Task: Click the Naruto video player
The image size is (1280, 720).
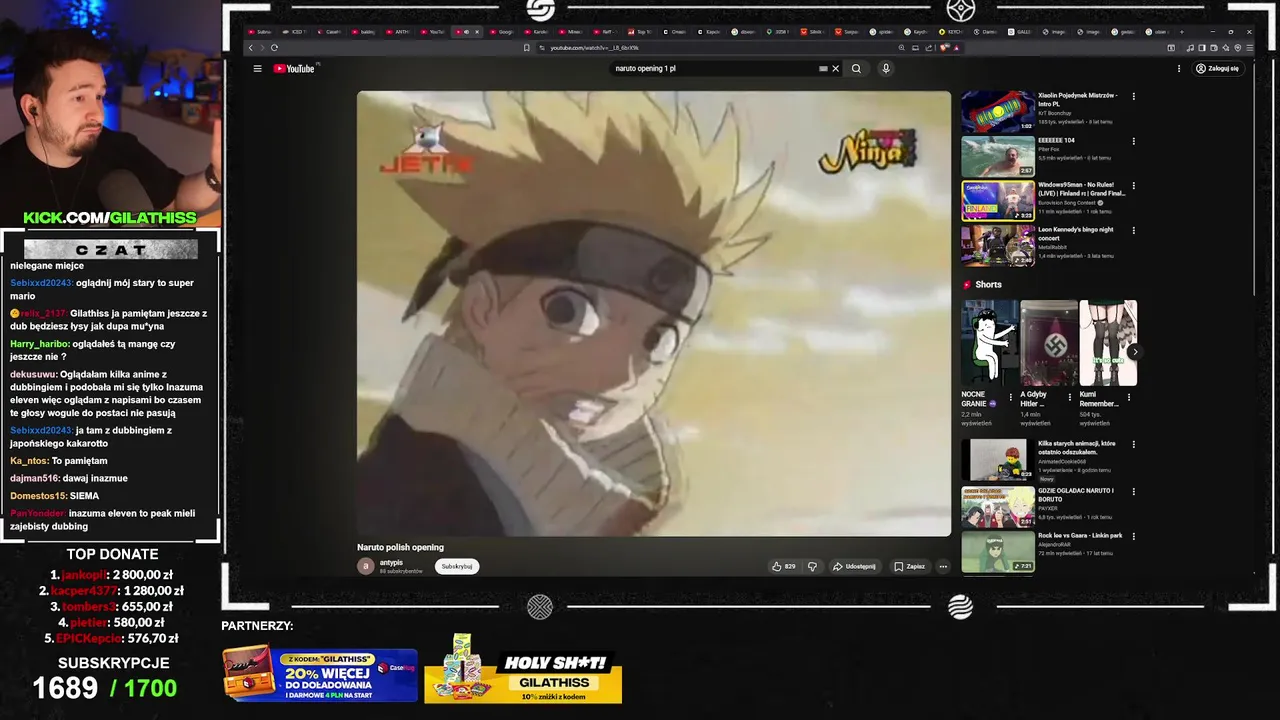Action: [x=654, y=314]
